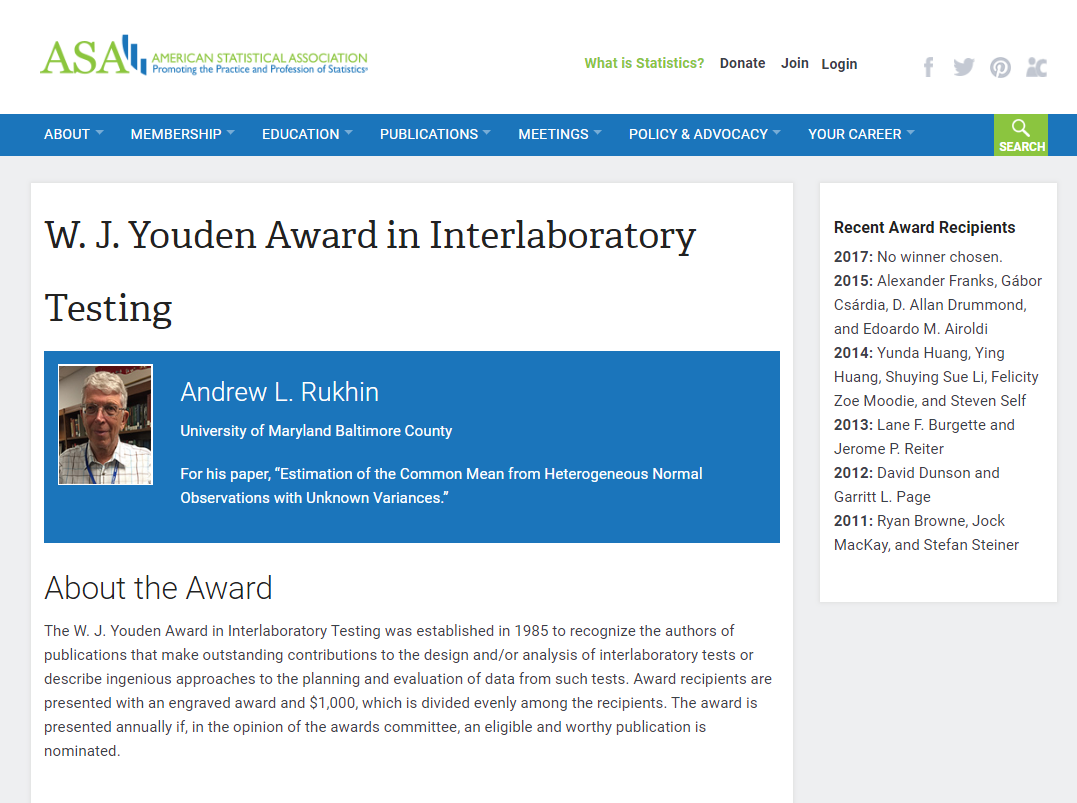Follow the "What is Statistics?" link
The width and height of the screenshot is (1077, 803).
coord(644,63)
